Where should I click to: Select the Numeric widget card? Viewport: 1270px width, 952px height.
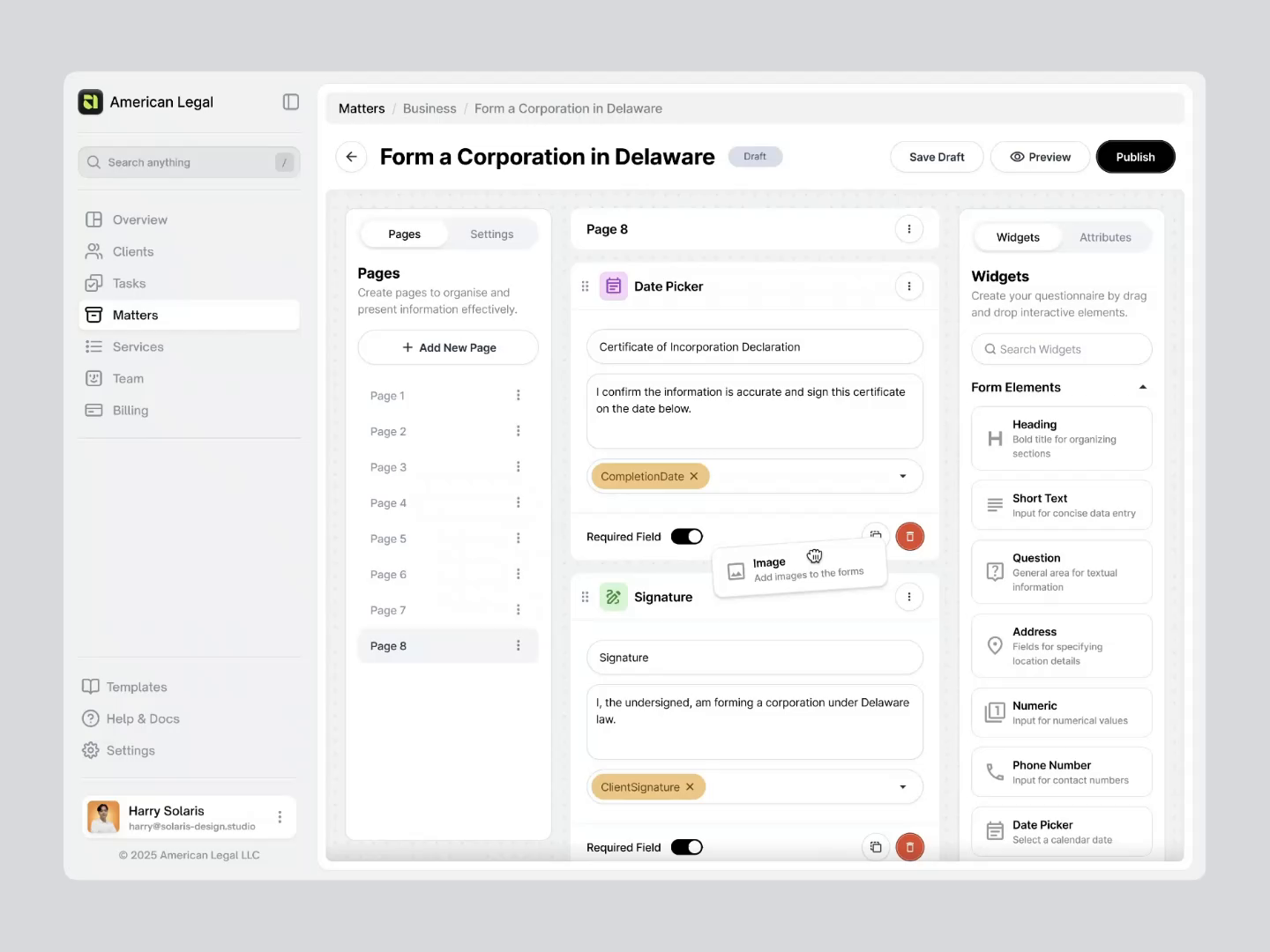tap(1062, 712)
